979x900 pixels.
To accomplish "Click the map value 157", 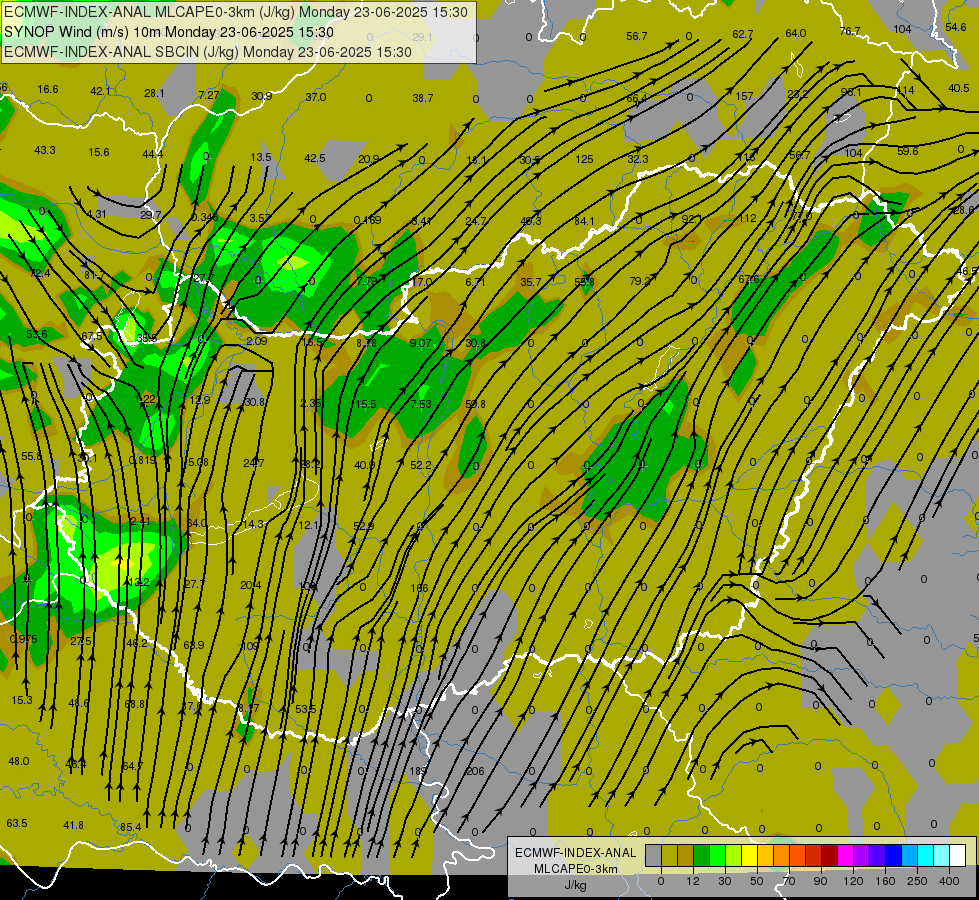I will click(744, 96).
